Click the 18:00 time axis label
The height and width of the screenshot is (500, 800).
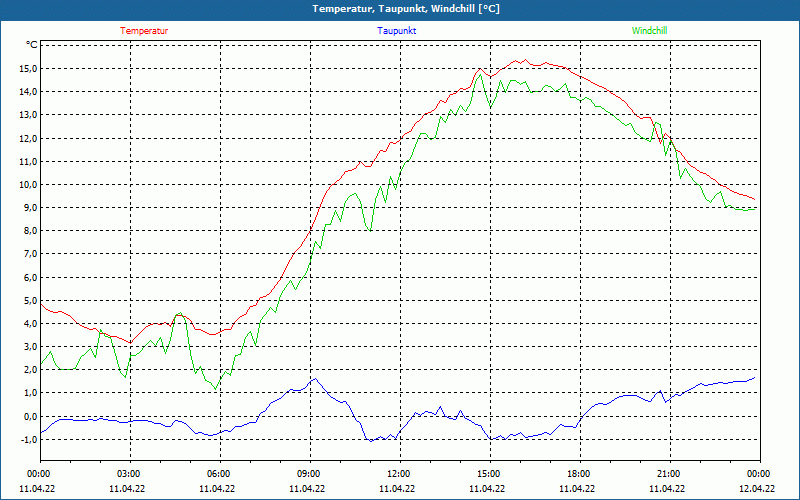pyautogui.click(x=578, y=474)
